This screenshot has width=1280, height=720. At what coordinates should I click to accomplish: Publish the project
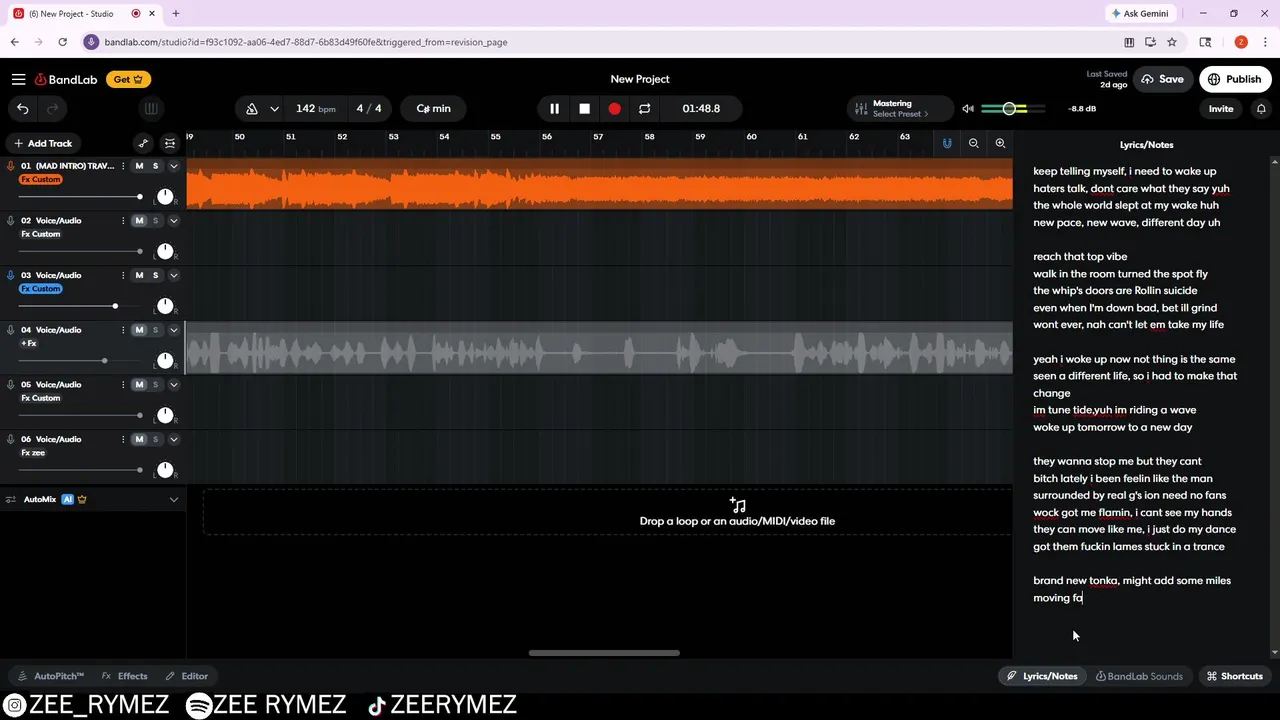click(x=1235, y=79)
